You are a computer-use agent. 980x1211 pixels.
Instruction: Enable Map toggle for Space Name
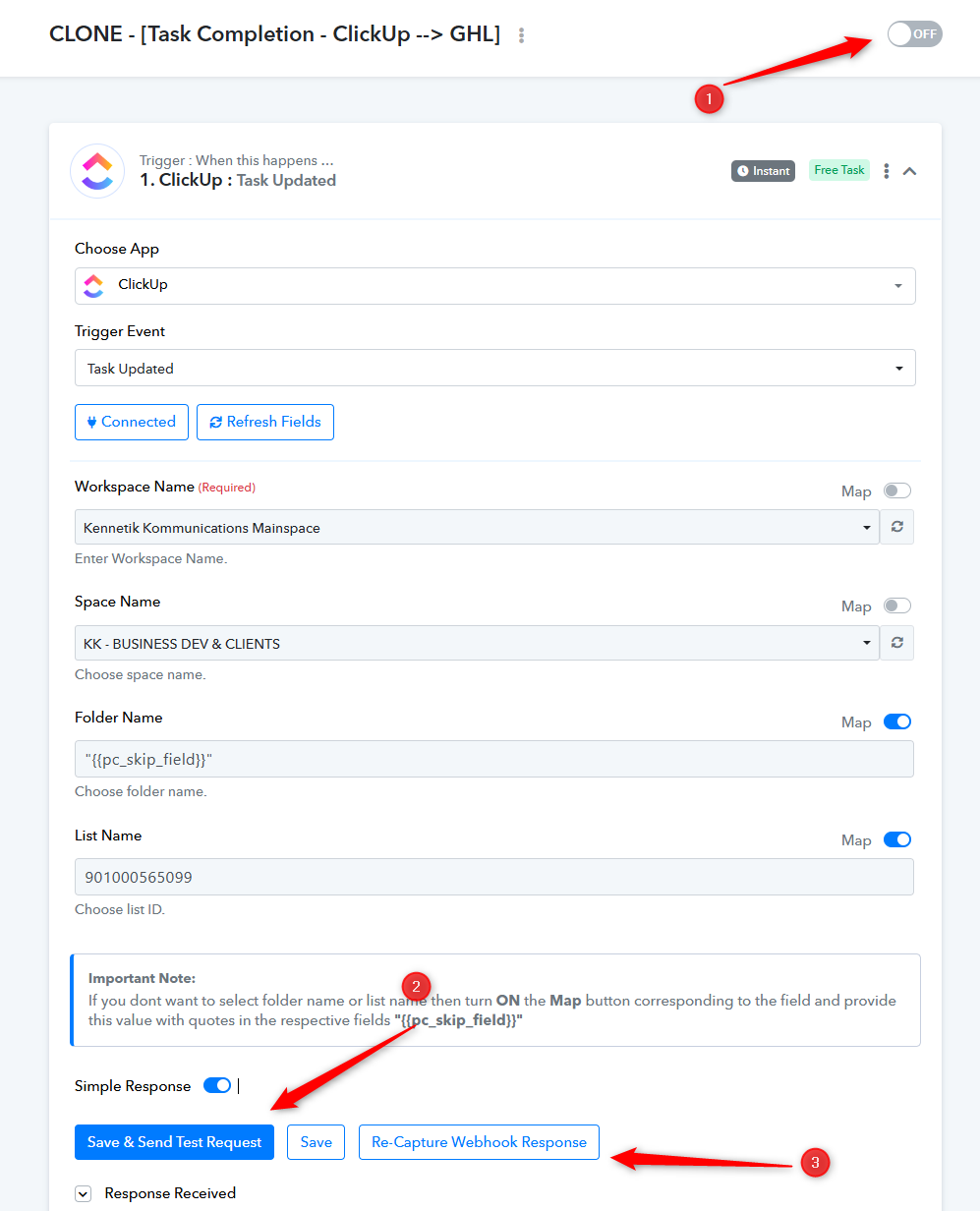(896, 605)
